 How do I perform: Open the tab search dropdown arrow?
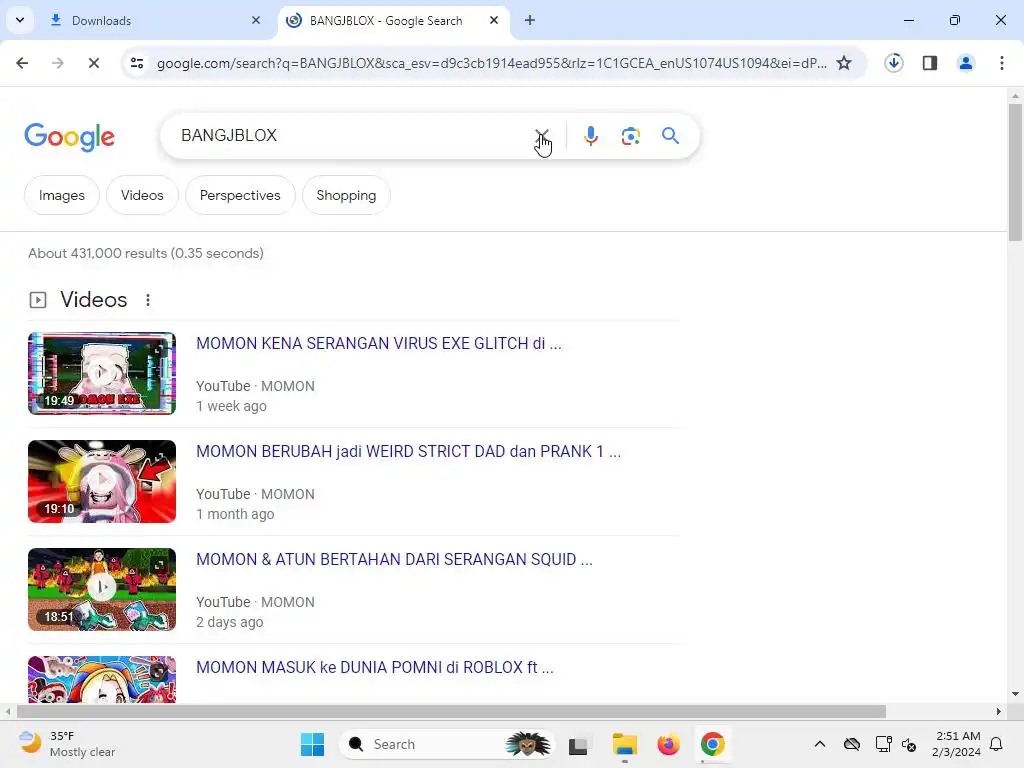point(20,20)
